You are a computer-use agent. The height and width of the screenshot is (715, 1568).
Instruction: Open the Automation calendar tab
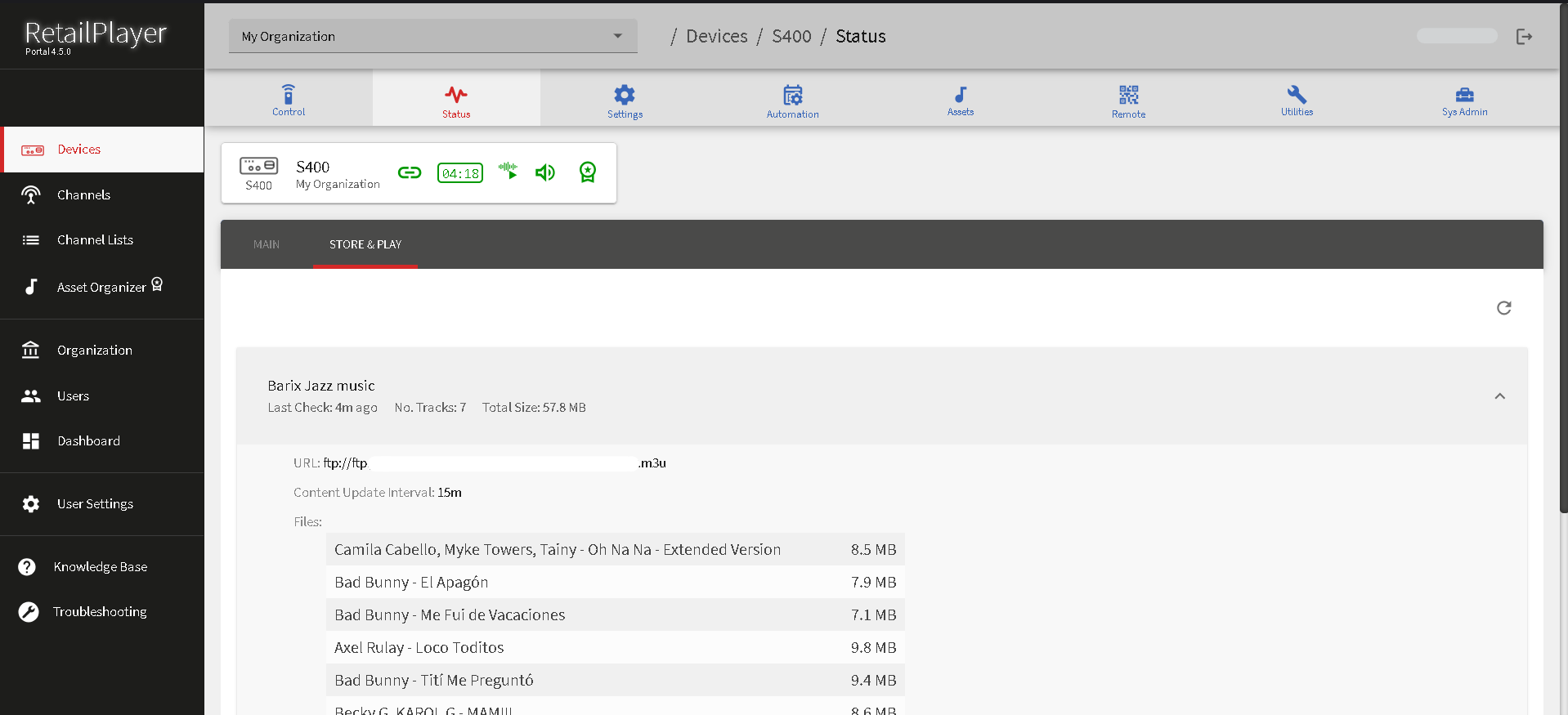(x=792, y=99)
